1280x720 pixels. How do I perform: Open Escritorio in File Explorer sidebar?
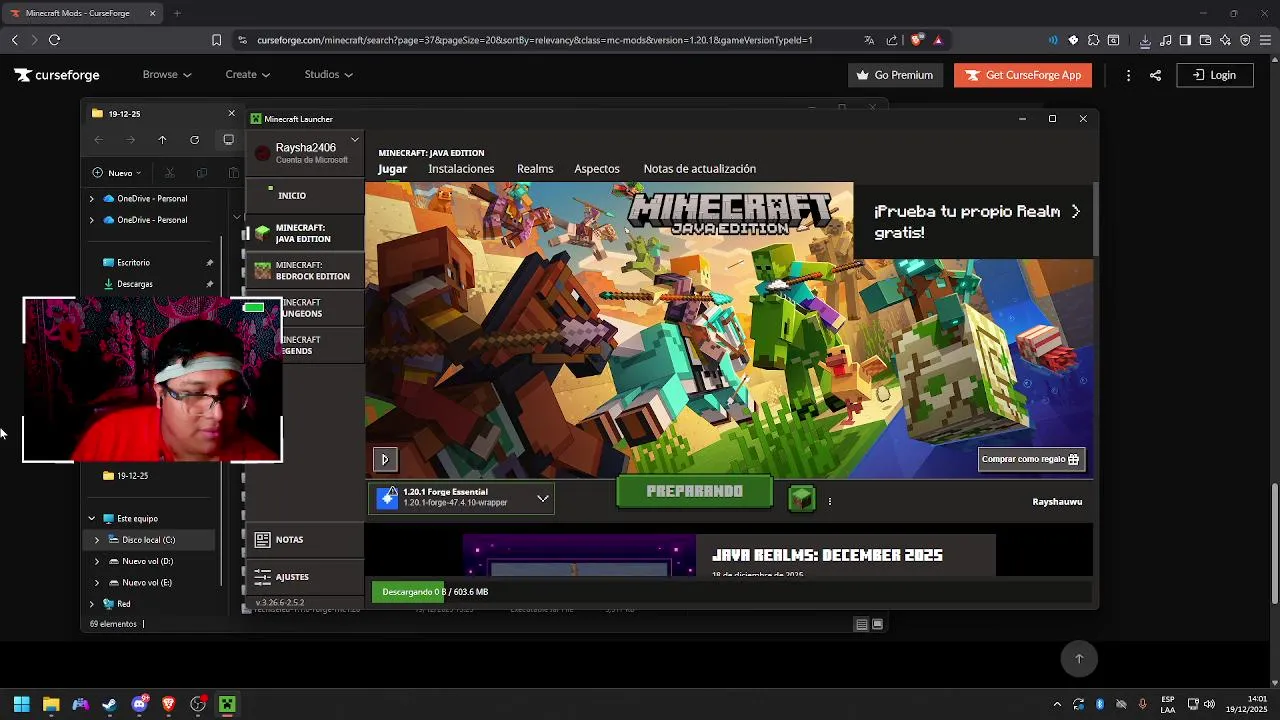[133, 263]
